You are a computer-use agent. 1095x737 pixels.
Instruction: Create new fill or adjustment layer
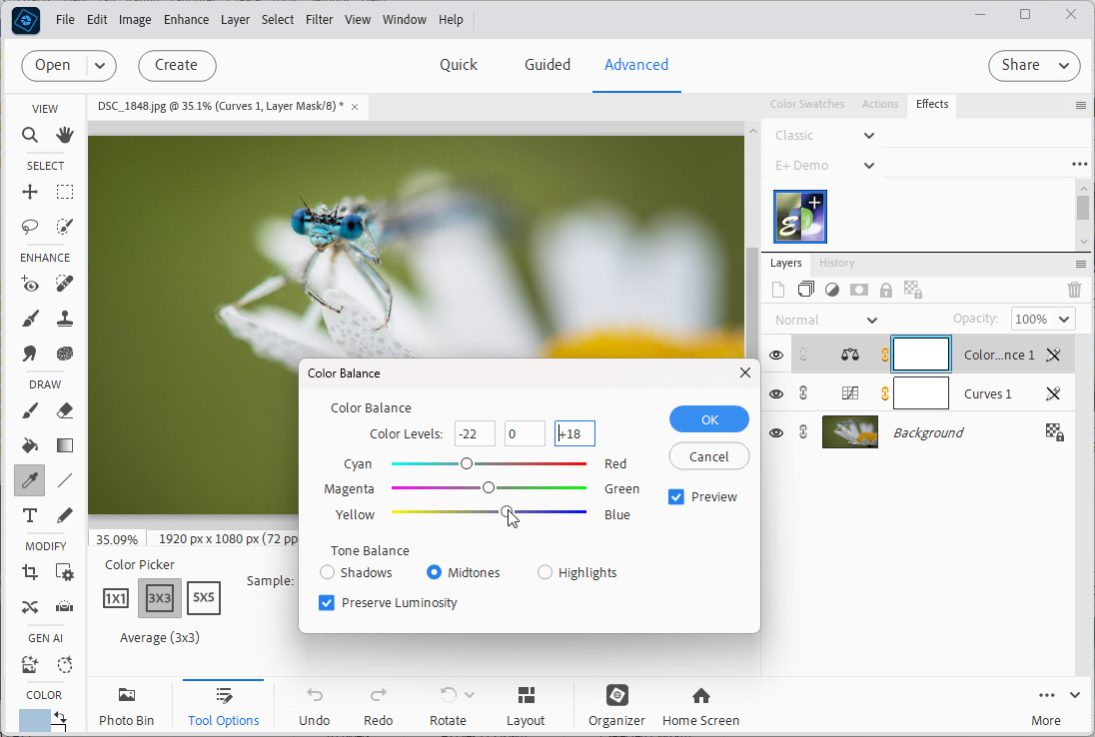point(832,290)
